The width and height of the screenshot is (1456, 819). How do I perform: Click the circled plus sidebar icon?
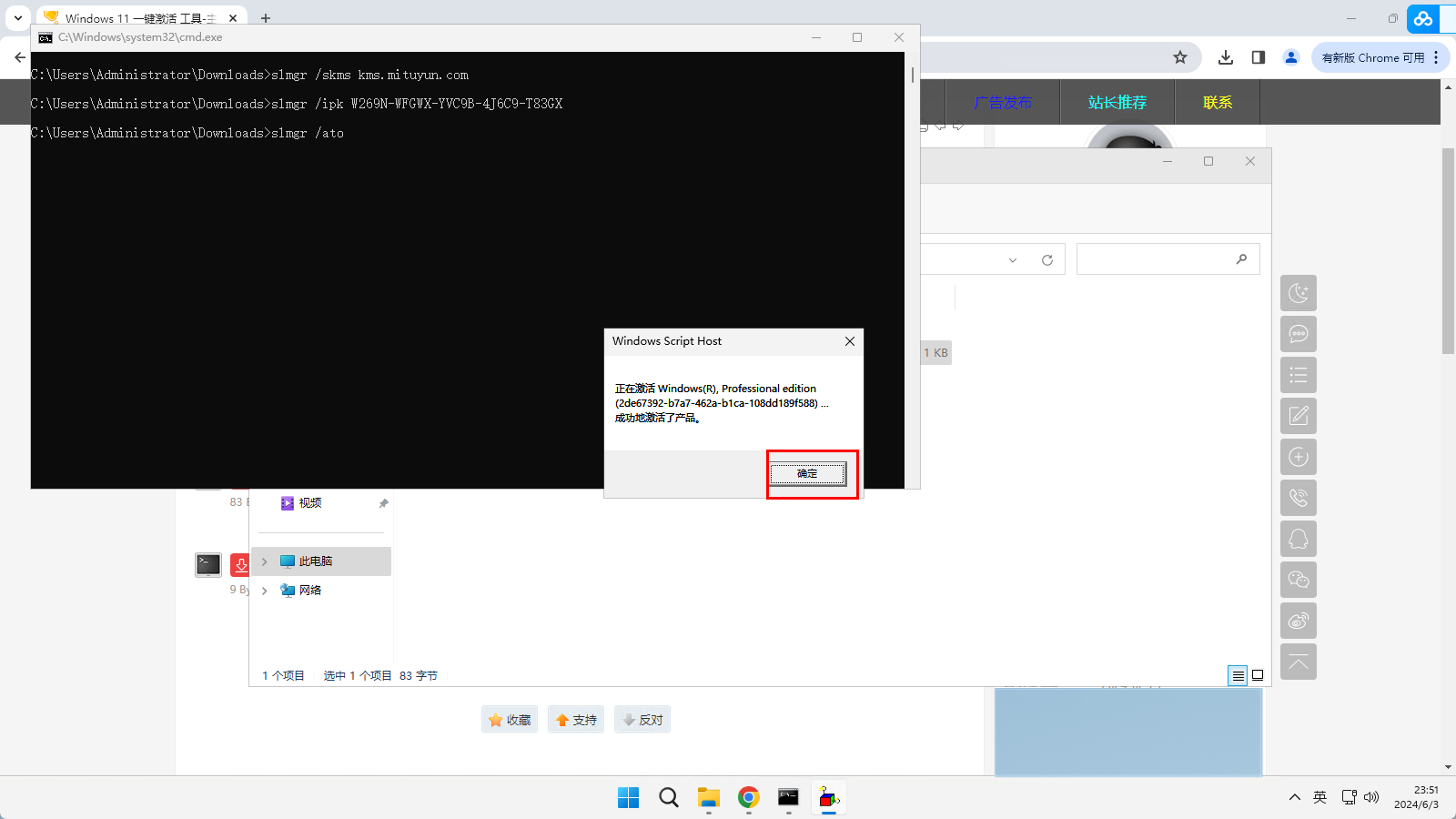coord(1299,457)
